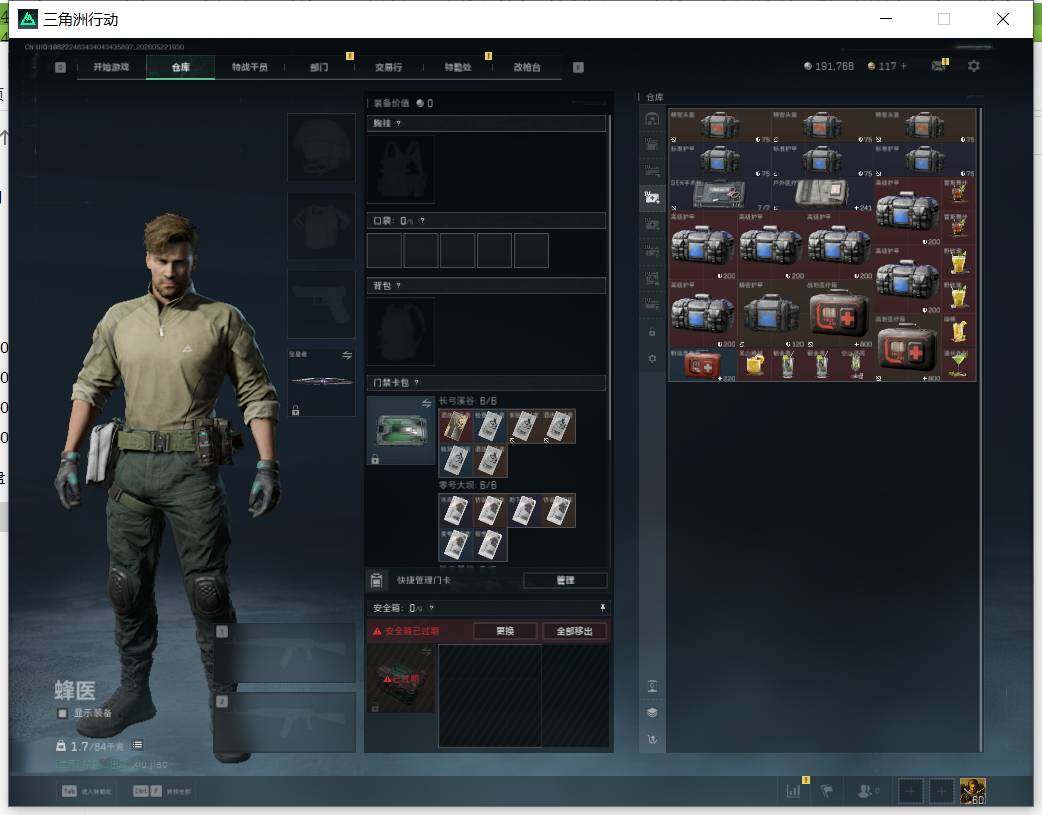The width and height of the screenshot is (1042, 815).
Task: Open the 开始游戏 tab
Action: click(x=110, y=67)
